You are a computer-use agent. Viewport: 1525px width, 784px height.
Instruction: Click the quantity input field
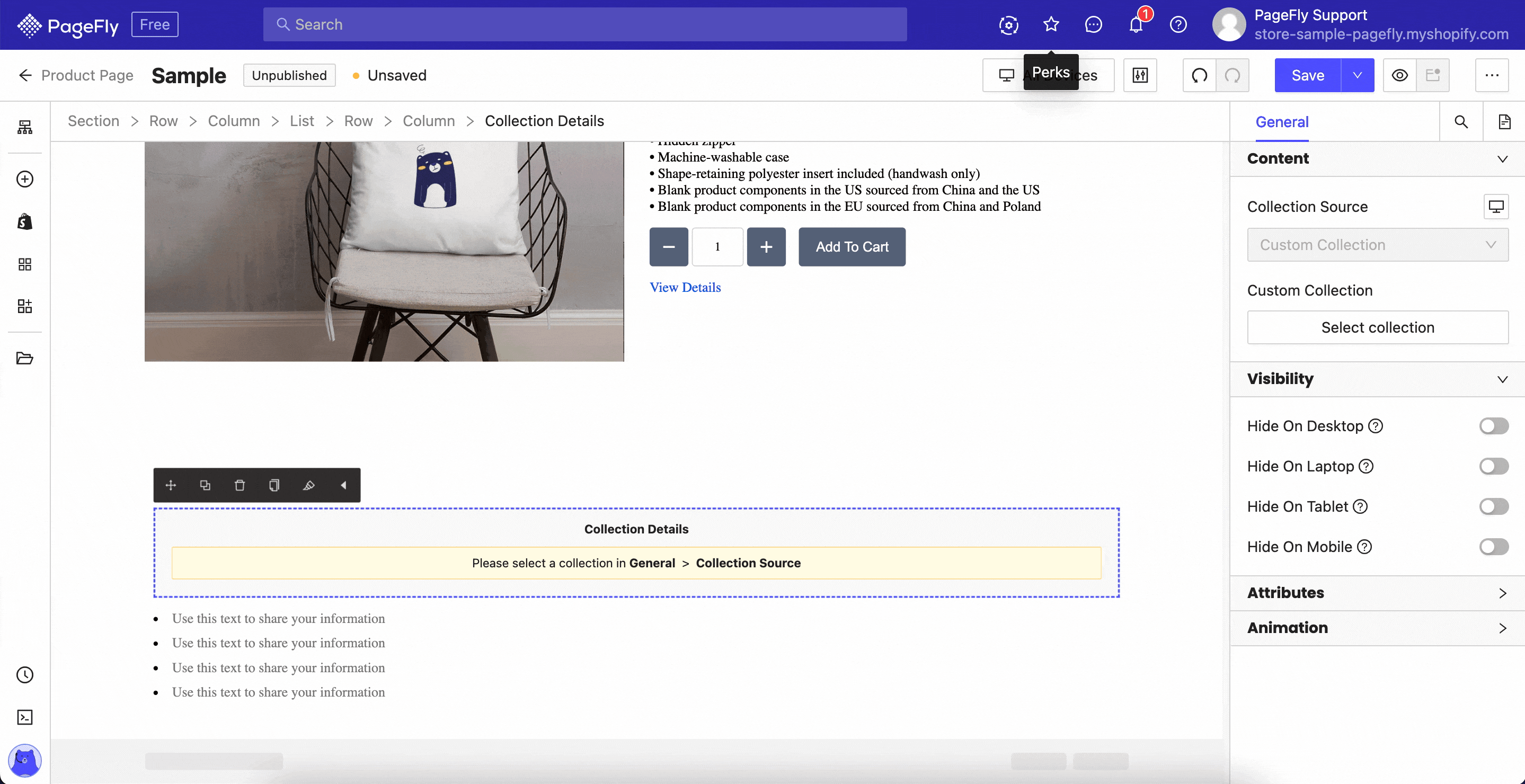coord(717,247)
